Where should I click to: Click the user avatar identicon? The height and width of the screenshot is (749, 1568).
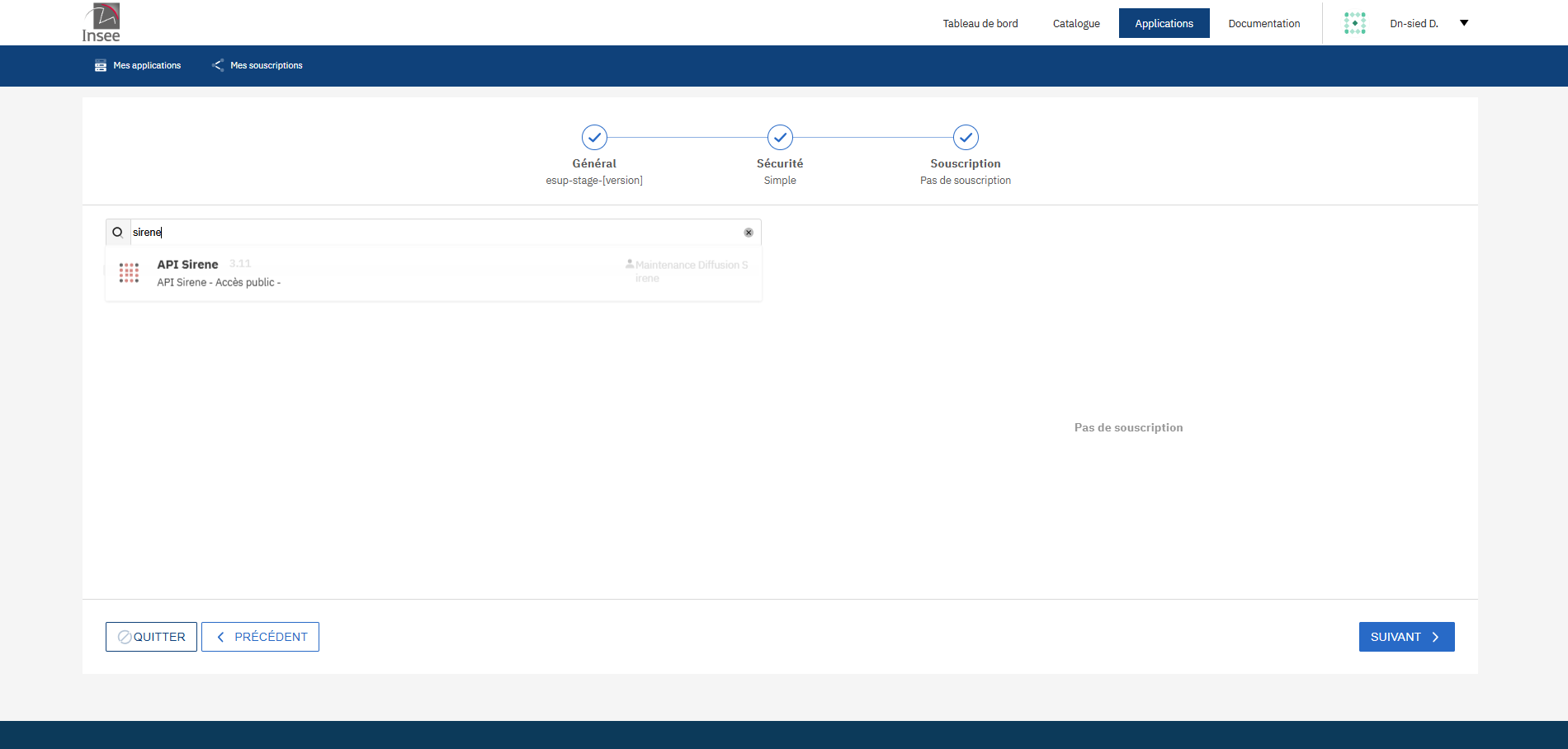(x=1354, y=23)
